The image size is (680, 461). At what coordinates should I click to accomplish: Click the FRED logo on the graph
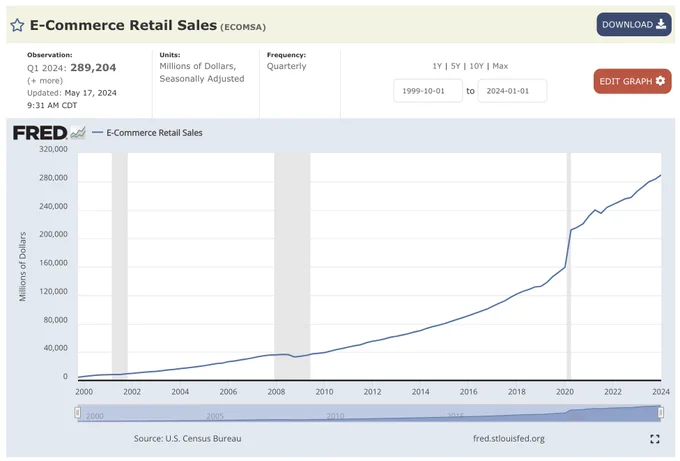(x=40, y=133)
